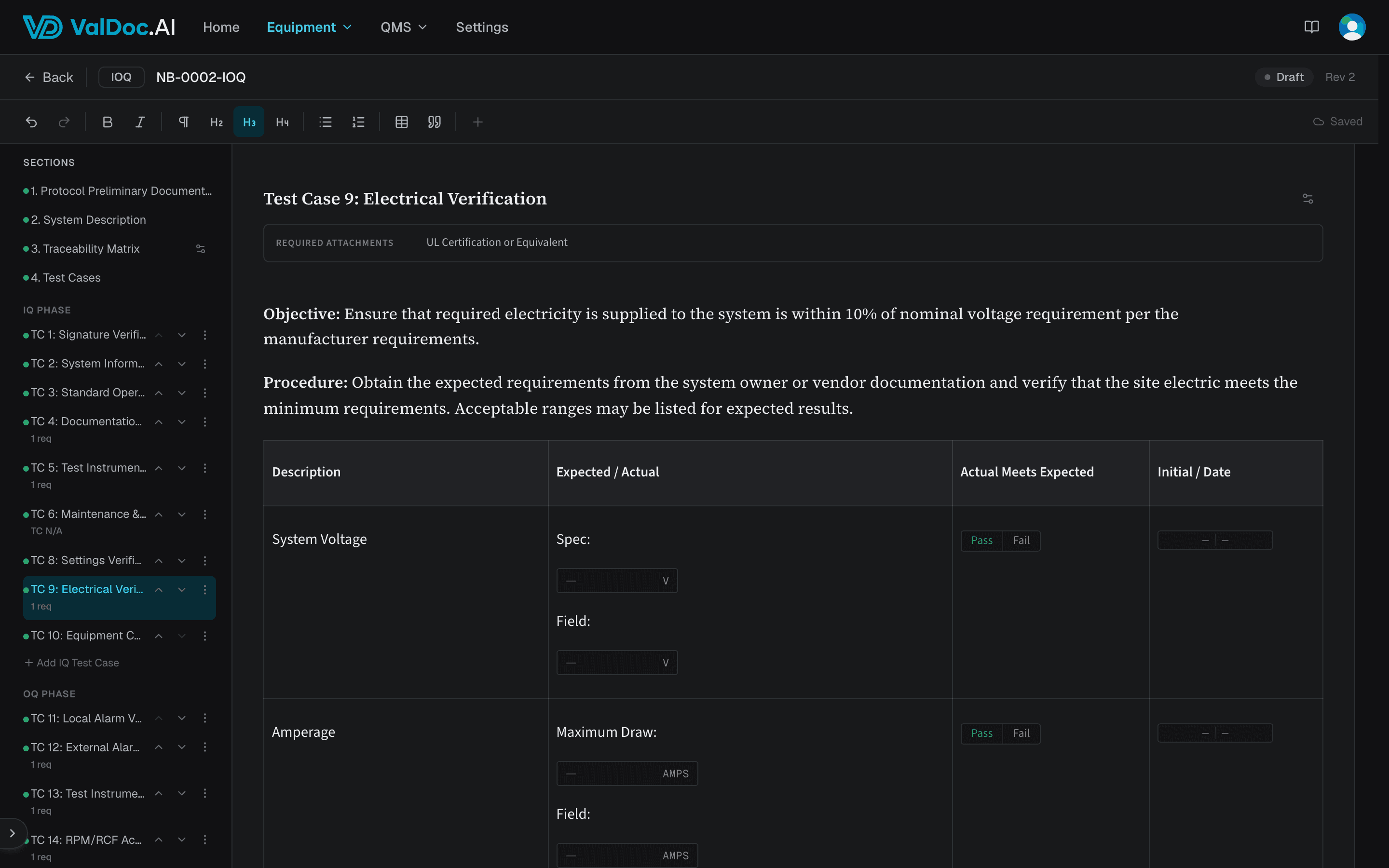
Task: Move TC 9 up in list
Action: pos(159,590)
